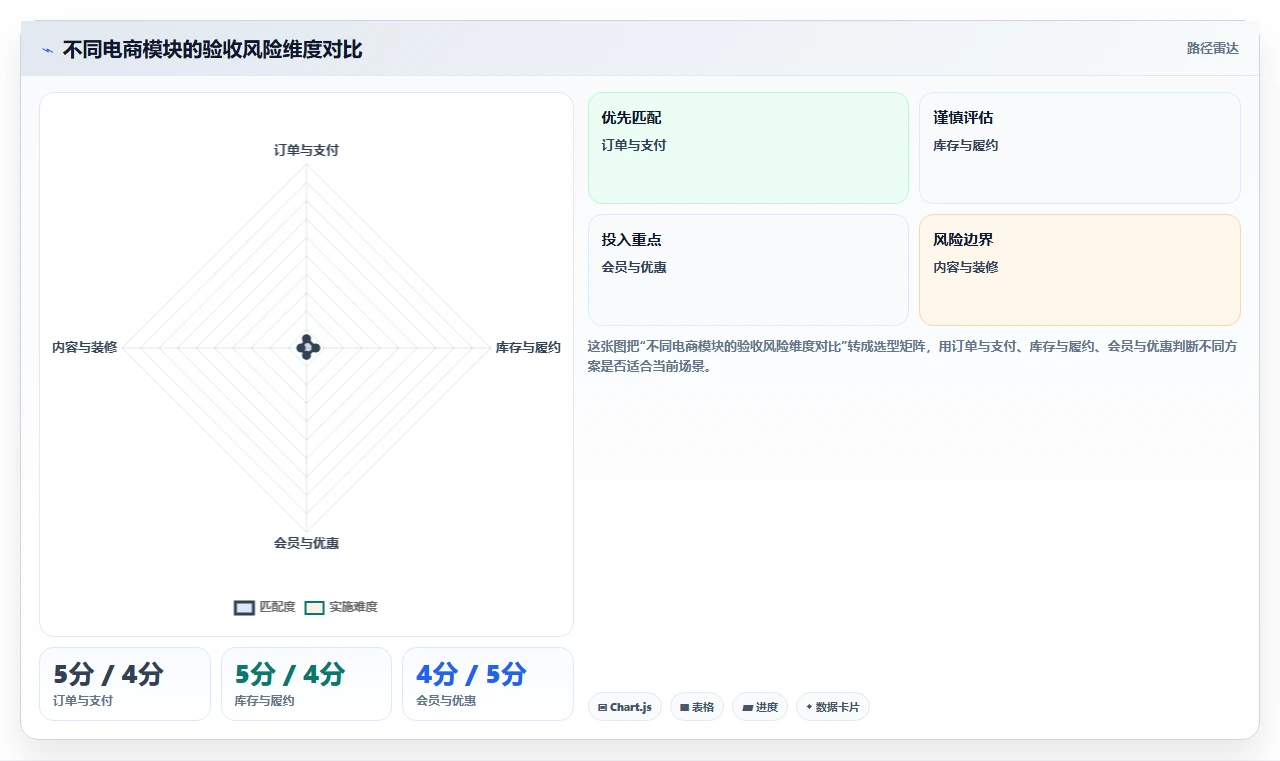Click the blue icon beside the page title
Image resolution: width=1280 pixels, height=761 pixels.
point(48,50)
